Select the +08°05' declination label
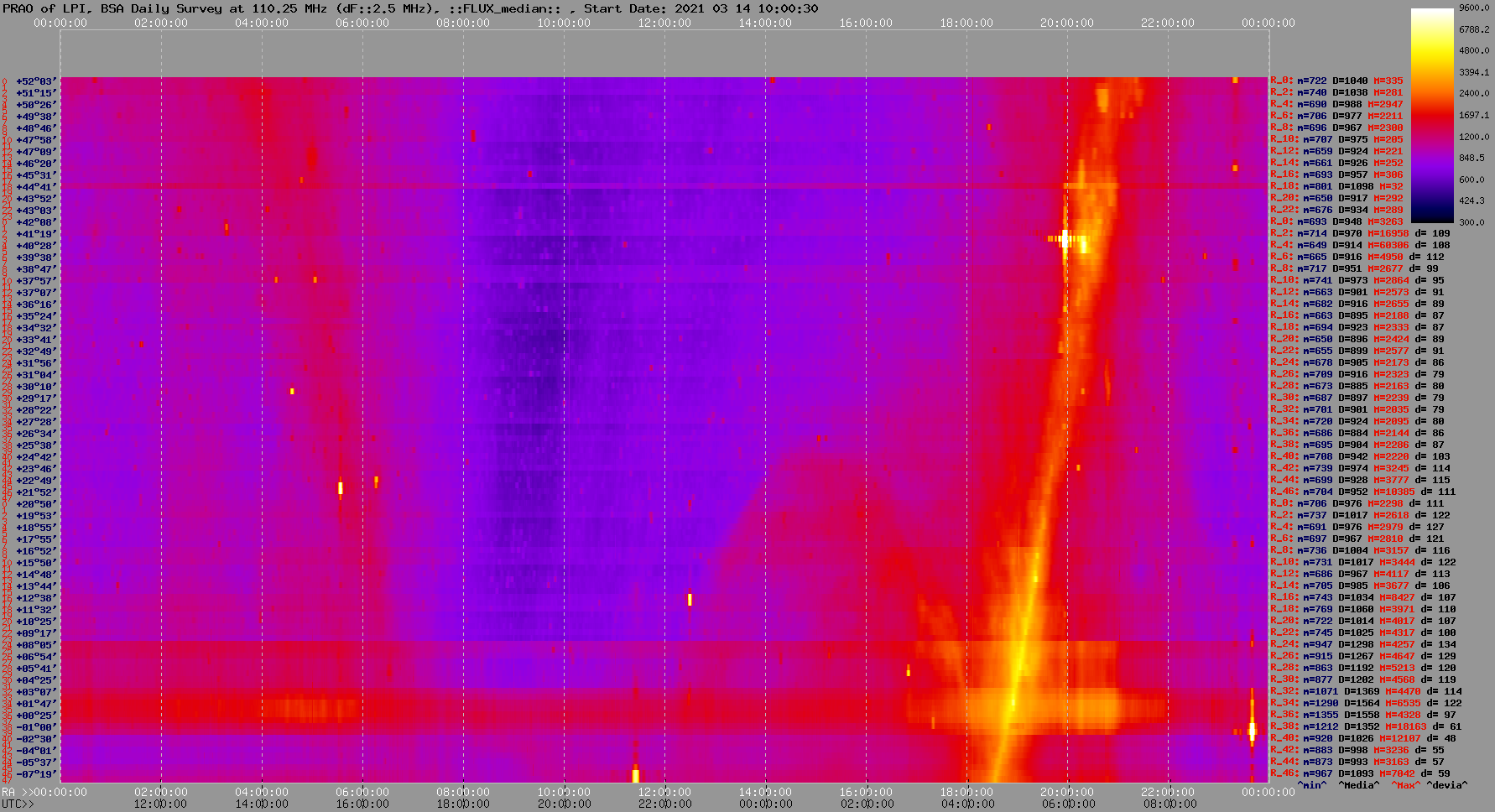 click(36, 645)
